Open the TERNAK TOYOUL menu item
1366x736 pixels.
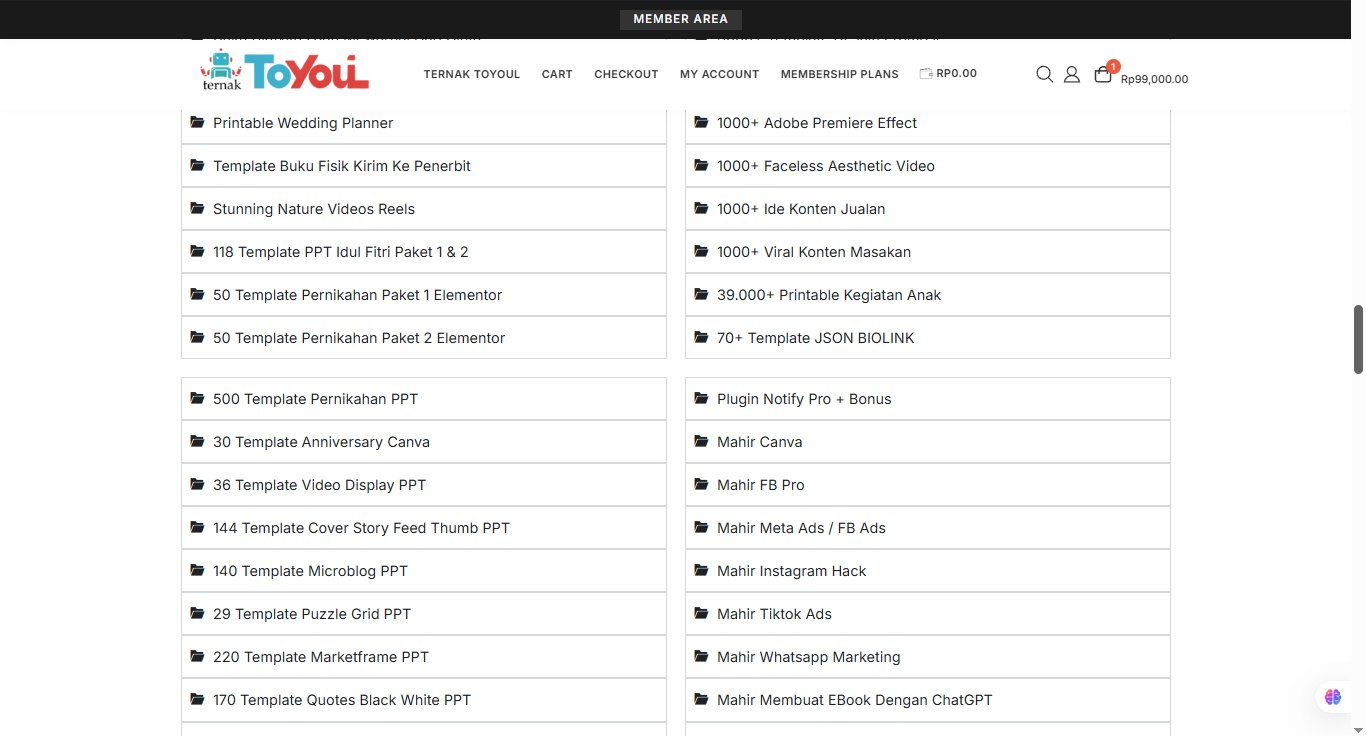tap(472, 74)
